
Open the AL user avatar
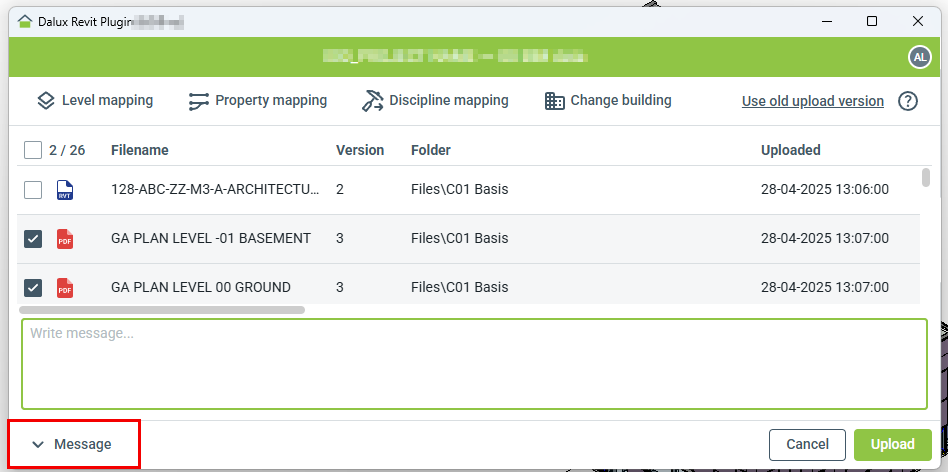point(919,58)
